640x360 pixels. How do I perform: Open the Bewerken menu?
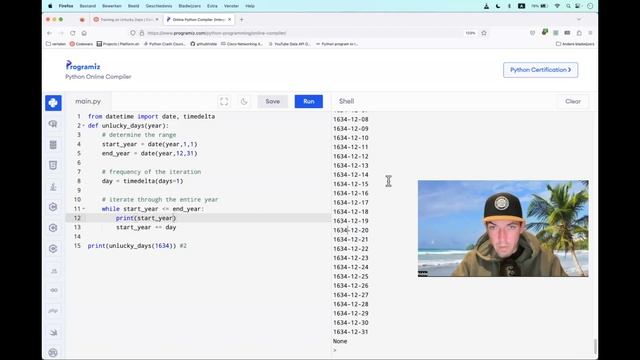pos(112,6)
